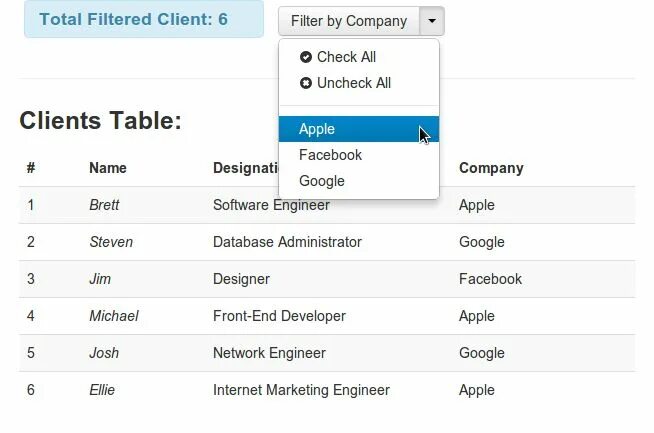This screenshot has height=433, width=654.
Task: Select the Brett name cell
Action: [104, 205]
